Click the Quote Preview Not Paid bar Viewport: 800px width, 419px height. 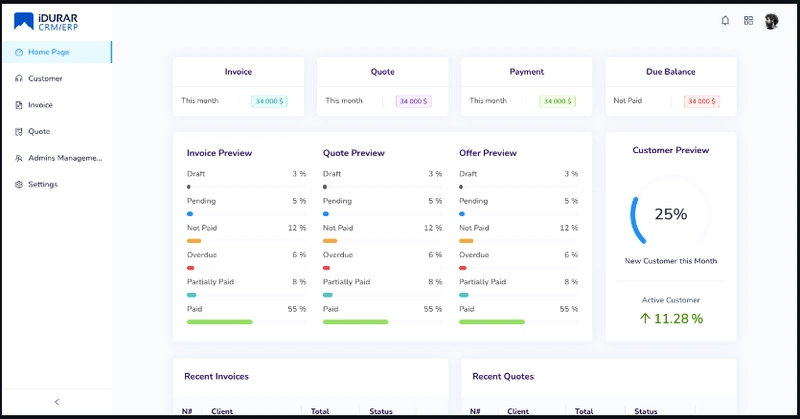click(330, 241)
